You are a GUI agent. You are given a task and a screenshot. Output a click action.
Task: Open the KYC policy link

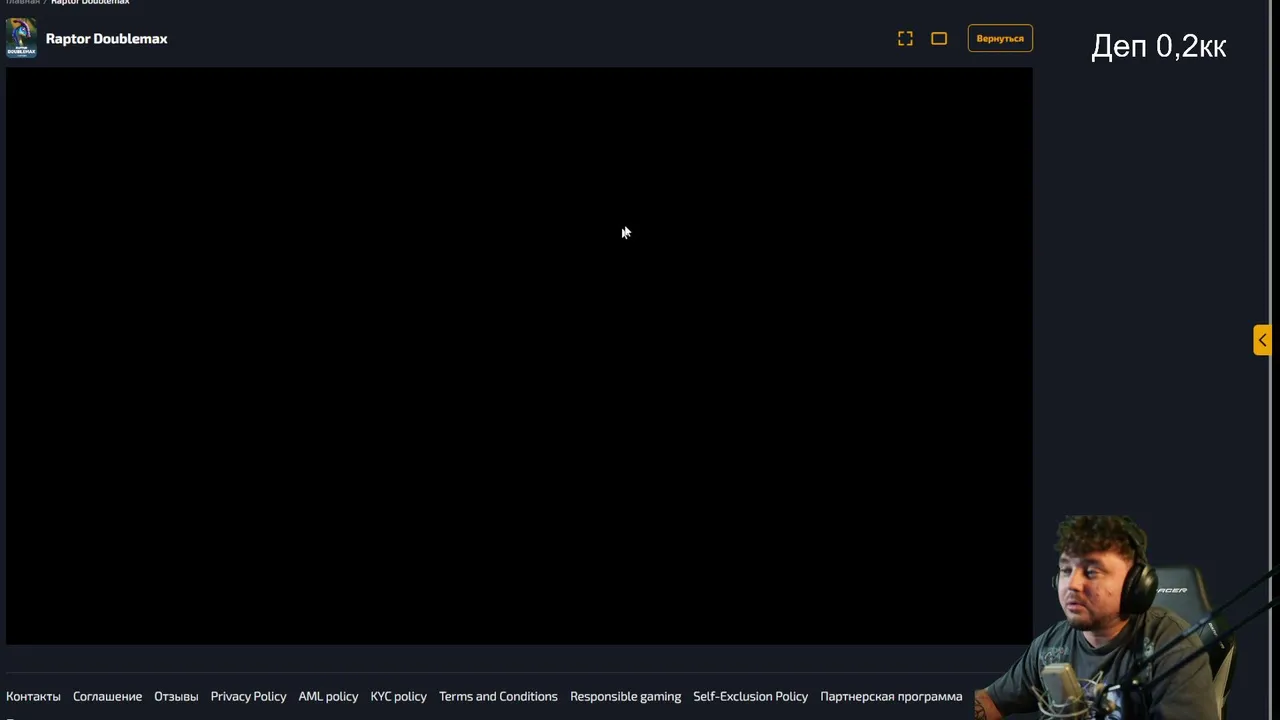(398, 696)
